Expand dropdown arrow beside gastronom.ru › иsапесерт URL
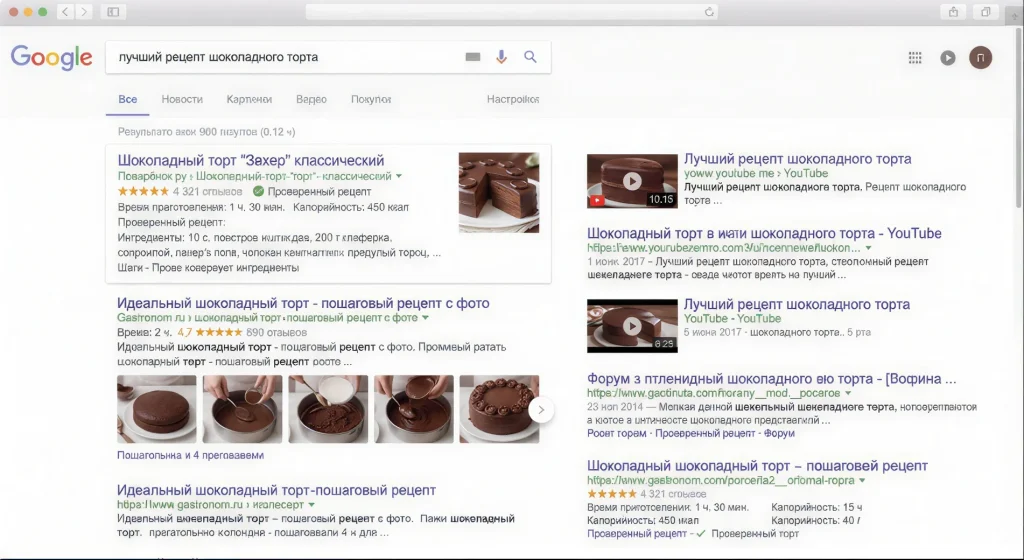 click(x=312, y=505)
